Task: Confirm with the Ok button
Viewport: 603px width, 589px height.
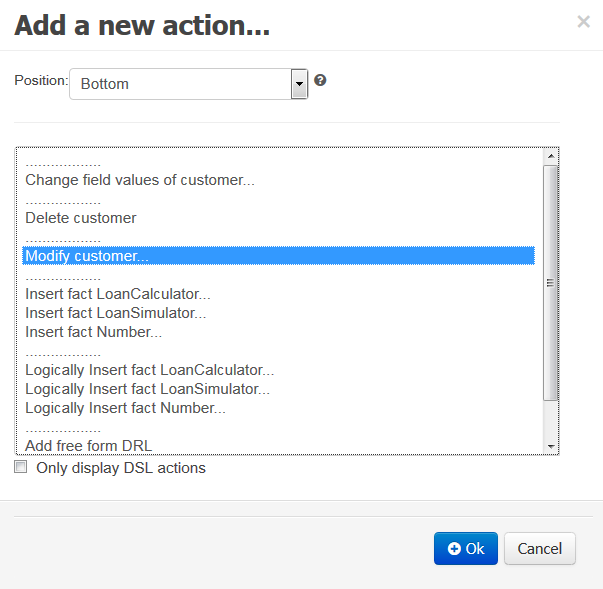Action: click(465, 548)
